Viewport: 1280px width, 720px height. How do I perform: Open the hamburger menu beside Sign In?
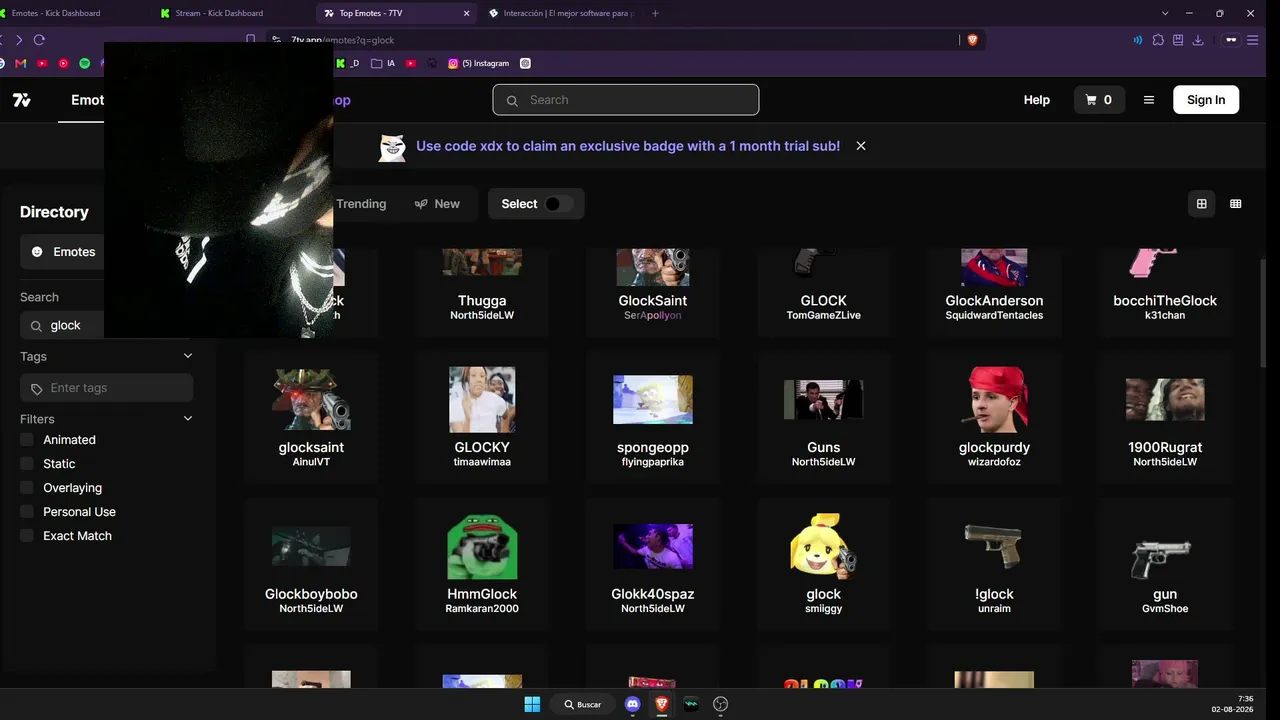point(1149,100)
